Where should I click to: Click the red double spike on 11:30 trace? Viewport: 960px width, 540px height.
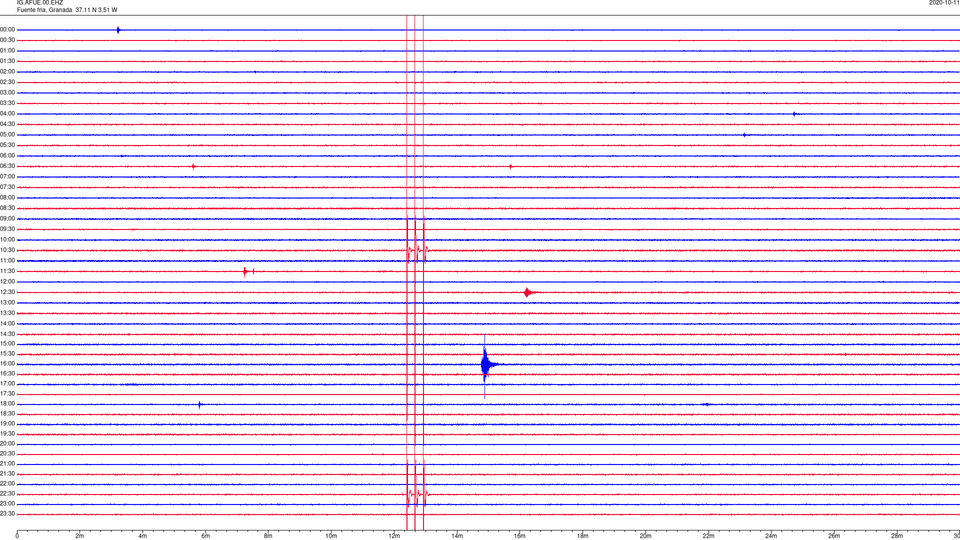(249, 271)
